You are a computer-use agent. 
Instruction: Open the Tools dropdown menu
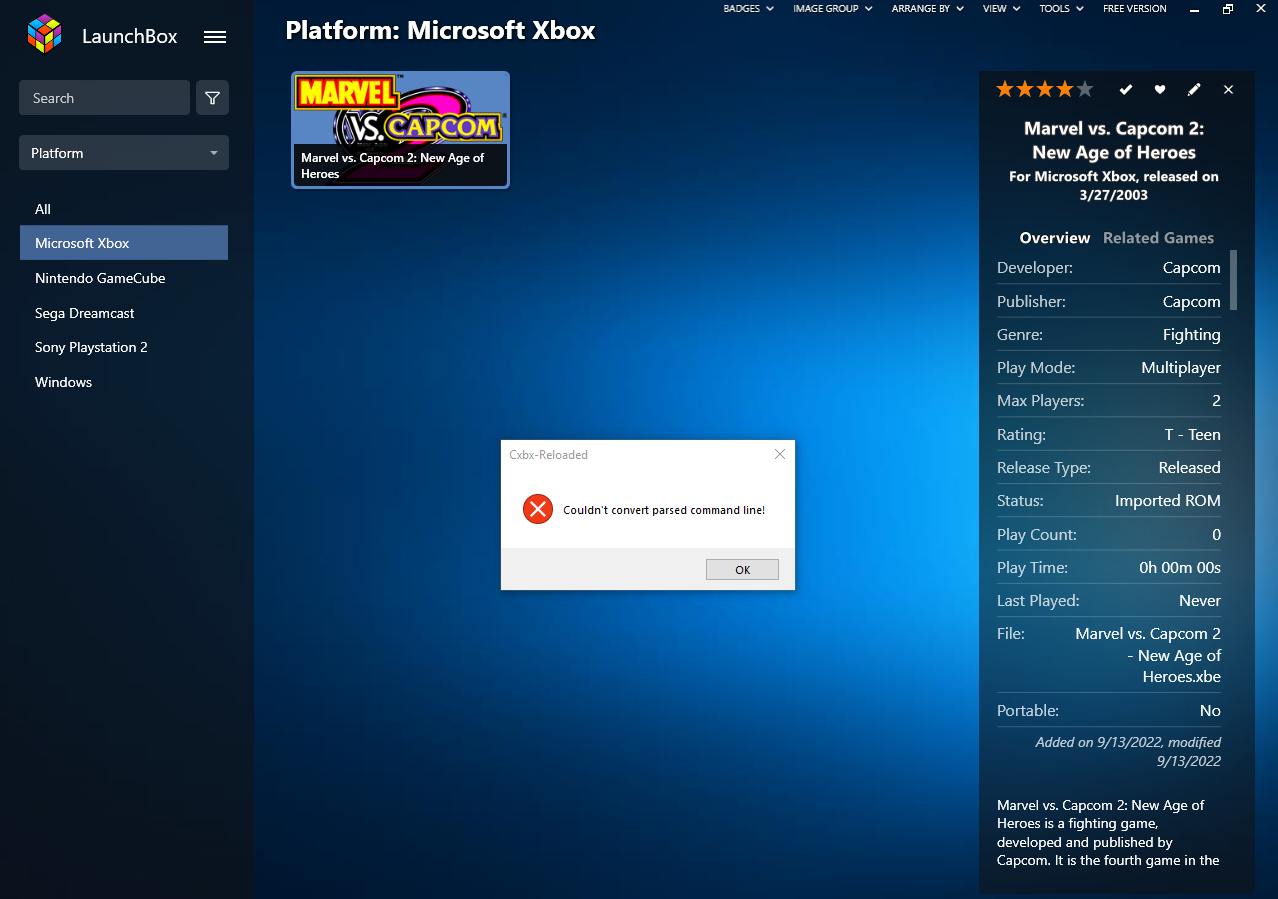[x=1063, y=9]
